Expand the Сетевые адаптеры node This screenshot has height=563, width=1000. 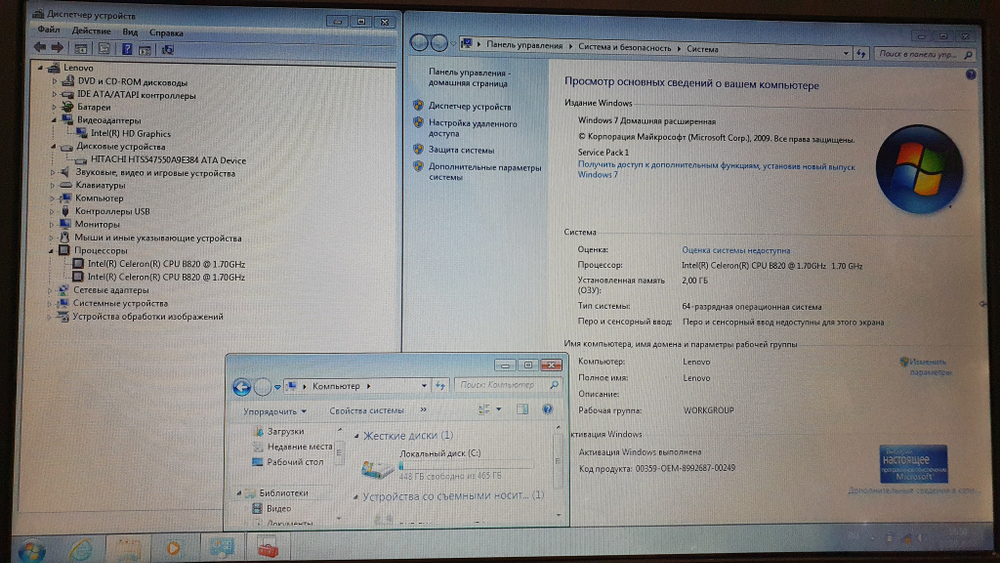50,290
